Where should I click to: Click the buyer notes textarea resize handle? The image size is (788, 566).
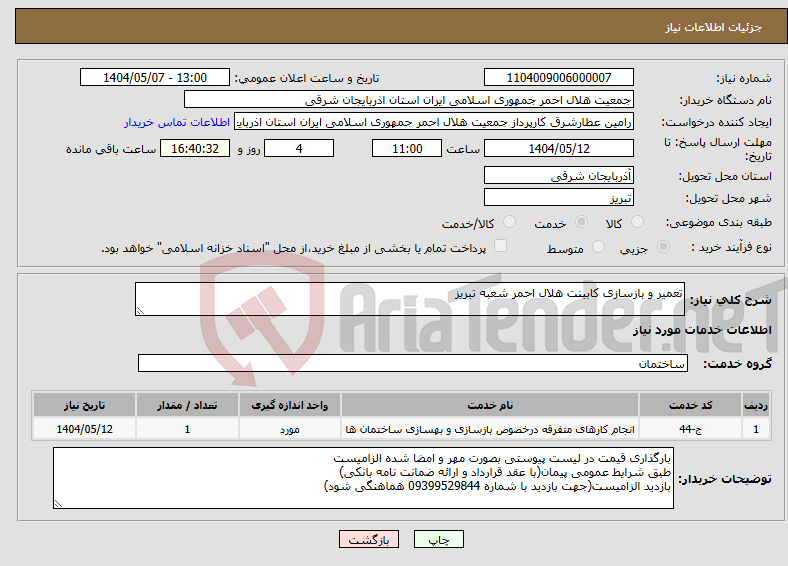58,504
